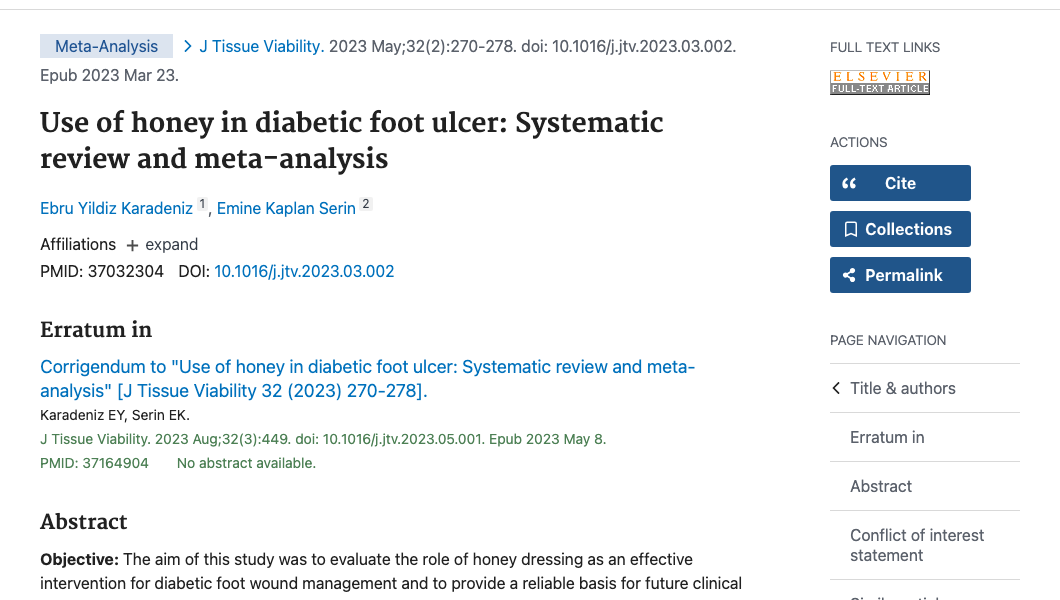Click the superscript 1 next to Ebru Yildiz Karadeniz

pyautogui.click(x=202, y=203)
